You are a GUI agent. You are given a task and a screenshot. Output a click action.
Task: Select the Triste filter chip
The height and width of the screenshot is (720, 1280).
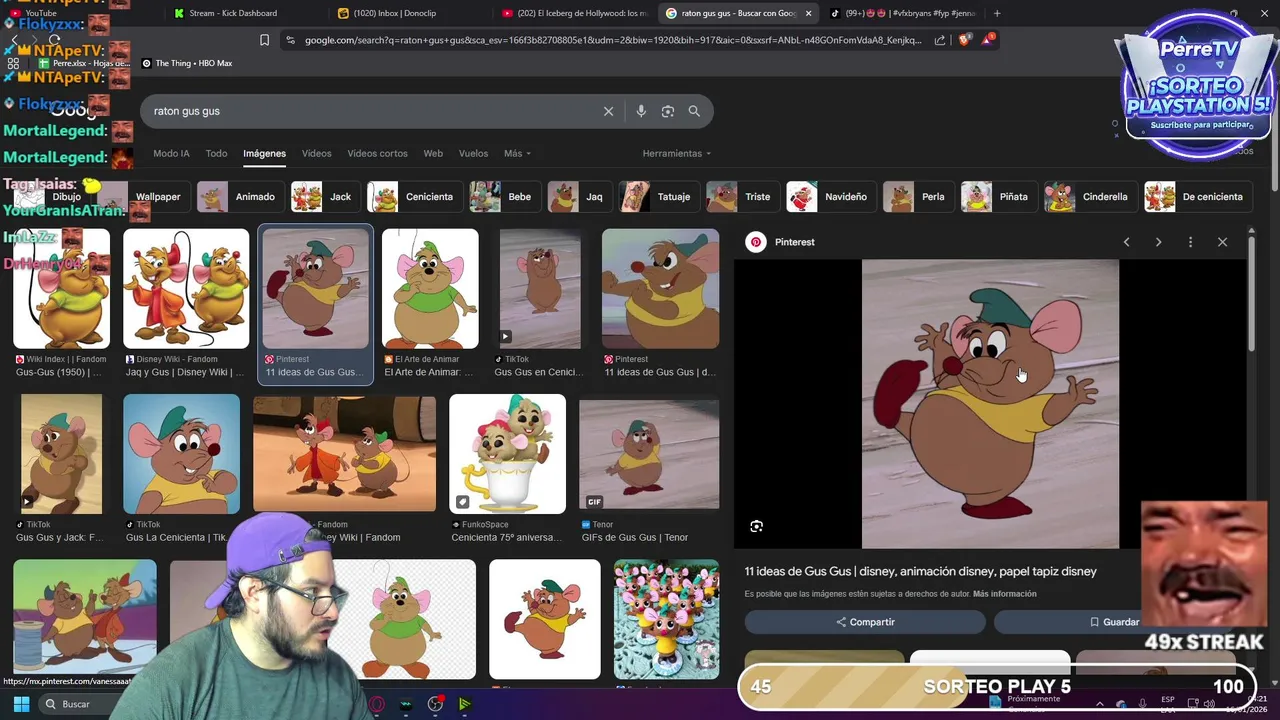(x=741, y=197)
